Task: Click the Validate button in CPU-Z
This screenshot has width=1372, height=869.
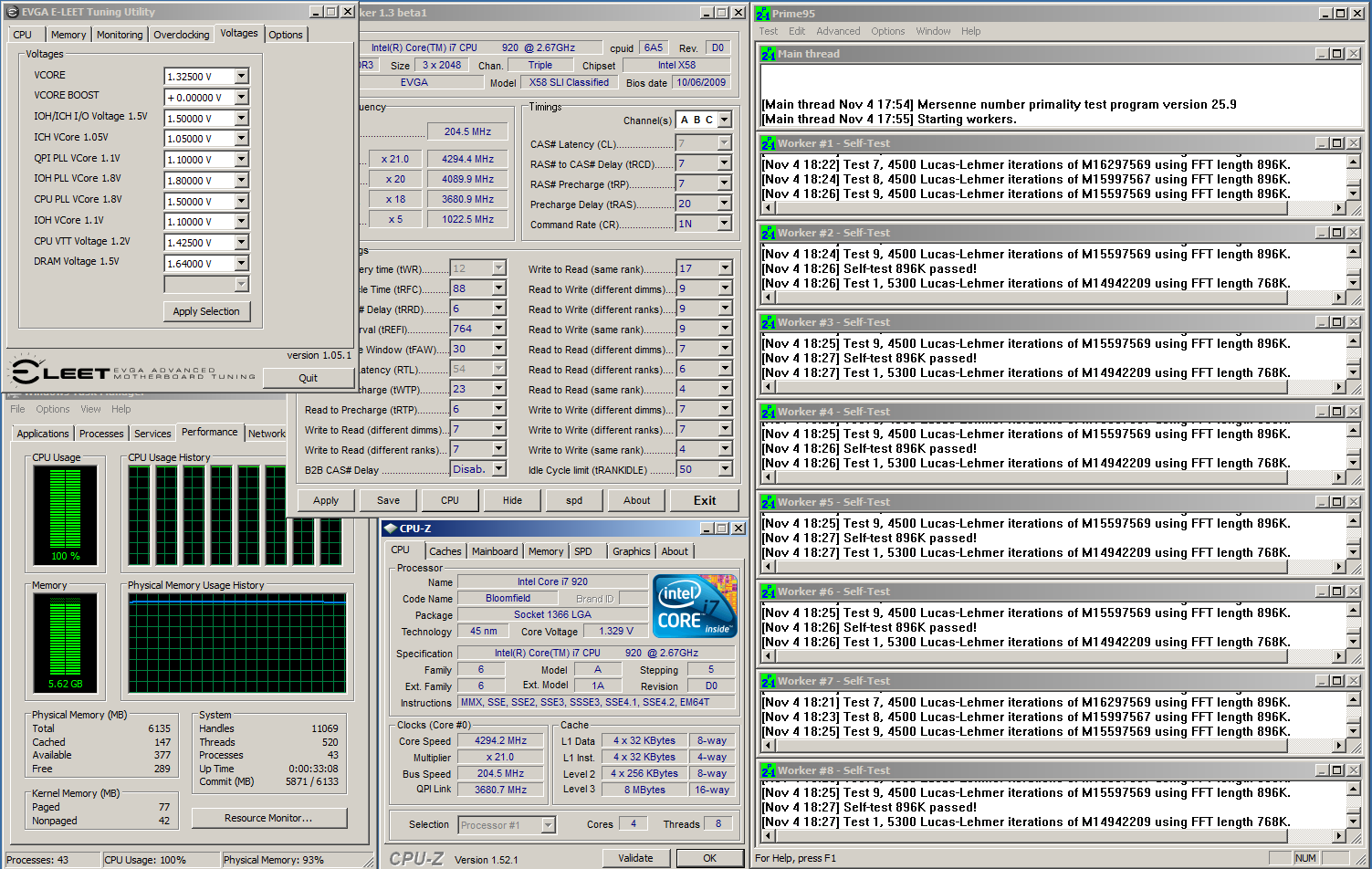Action: click(x=636, y=858)
